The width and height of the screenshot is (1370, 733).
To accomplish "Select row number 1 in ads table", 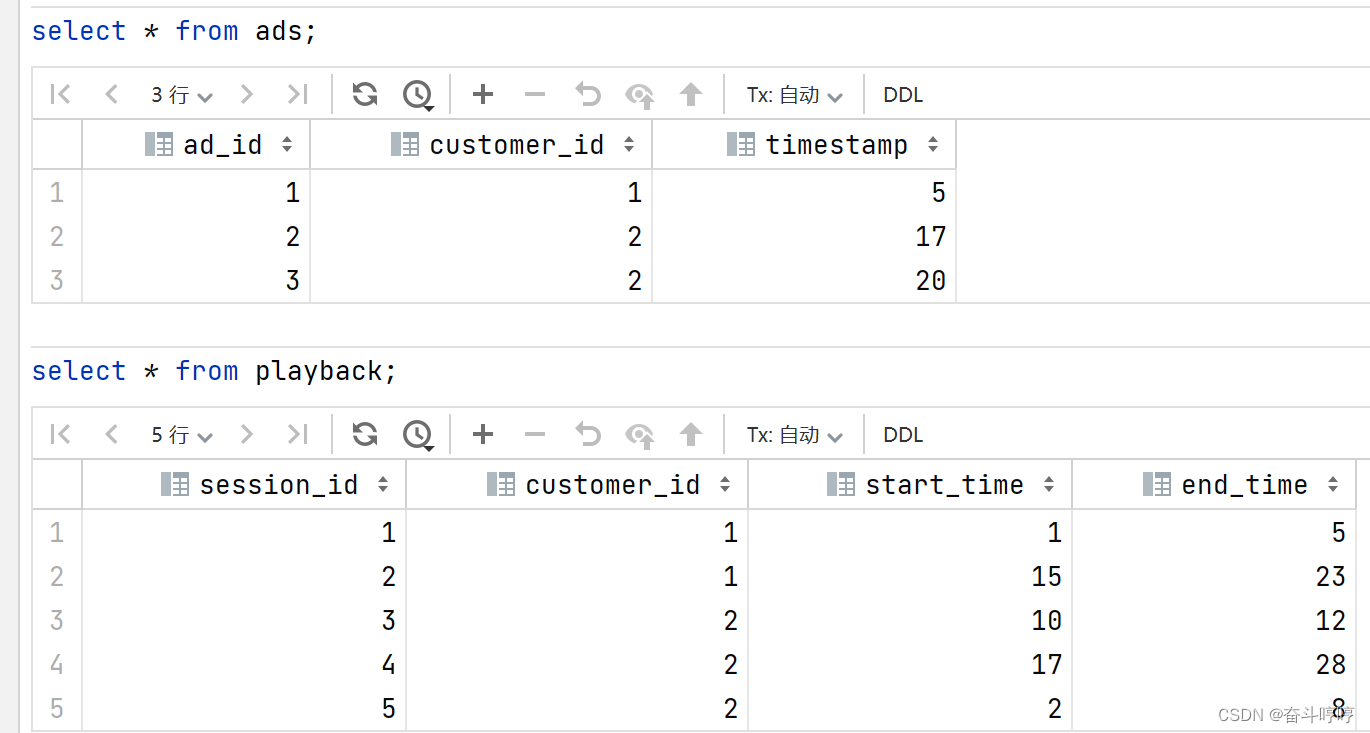I will click(57, 192).
